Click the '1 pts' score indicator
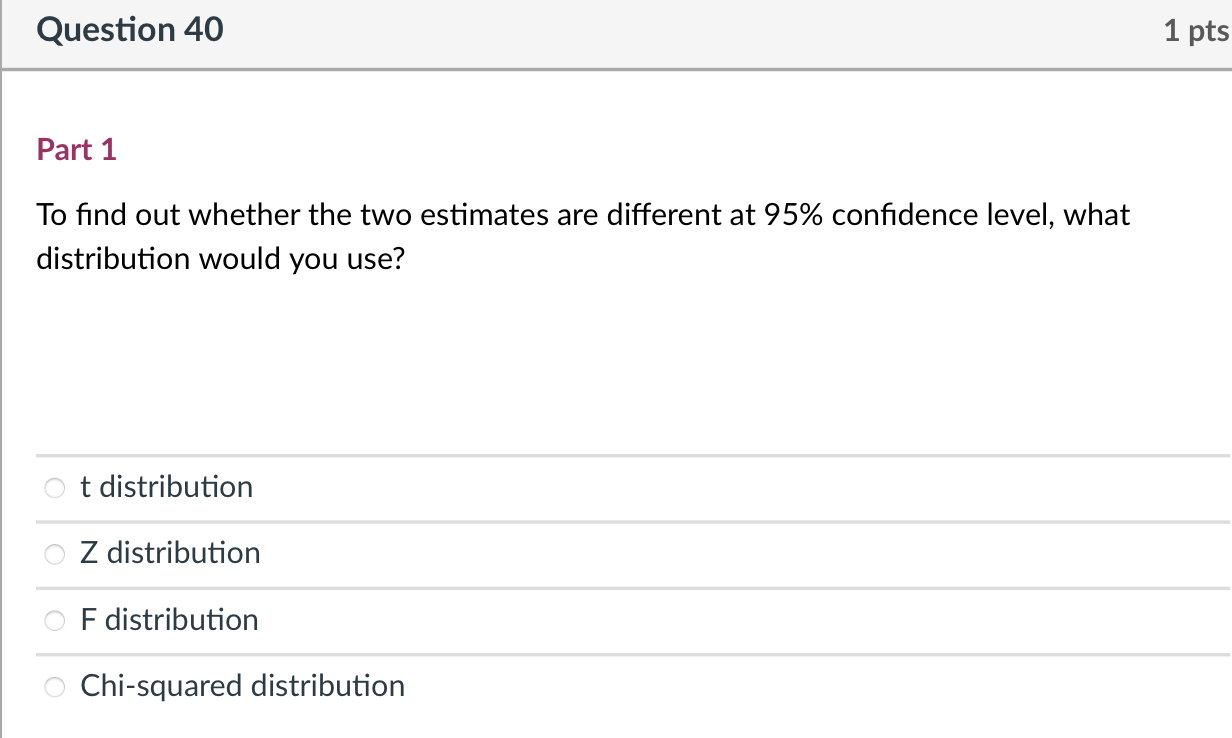The width and height of the screenshot is (1232, 738). pos(1196,31)
